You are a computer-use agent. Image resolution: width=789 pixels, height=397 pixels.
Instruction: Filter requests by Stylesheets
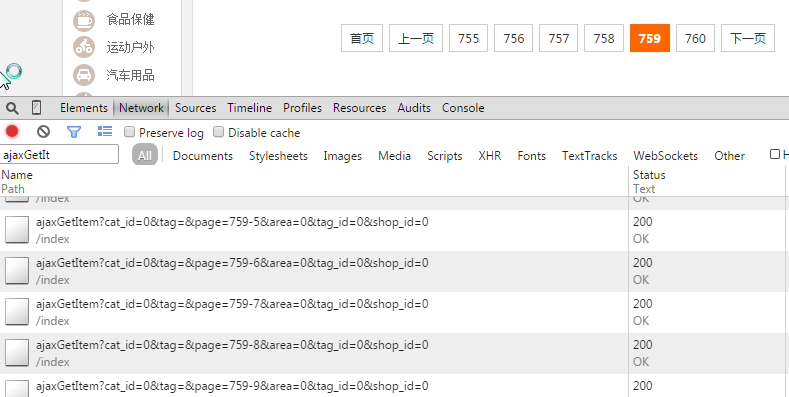(278, 156)
